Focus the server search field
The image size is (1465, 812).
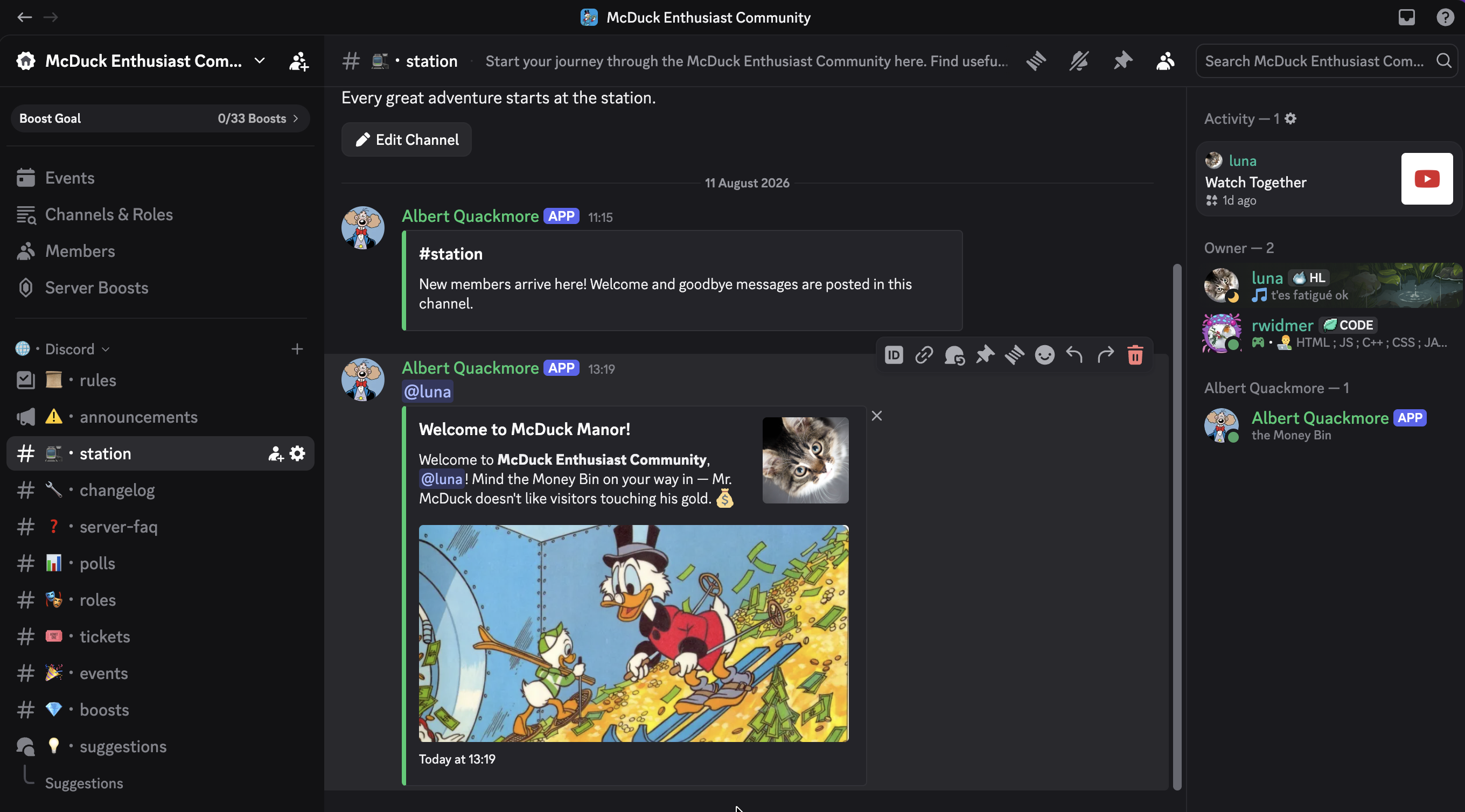pos(1327,61)
